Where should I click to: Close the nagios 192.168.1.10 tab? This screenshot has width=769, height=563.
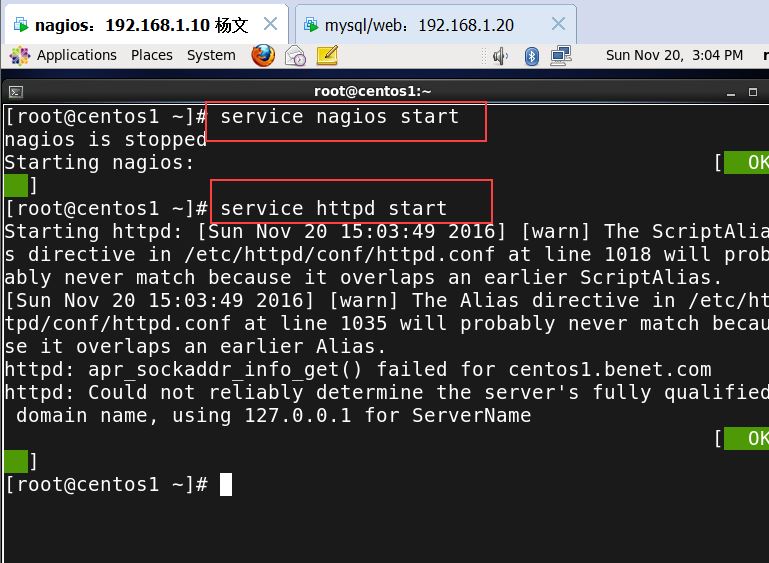click(x=271, y=24)
